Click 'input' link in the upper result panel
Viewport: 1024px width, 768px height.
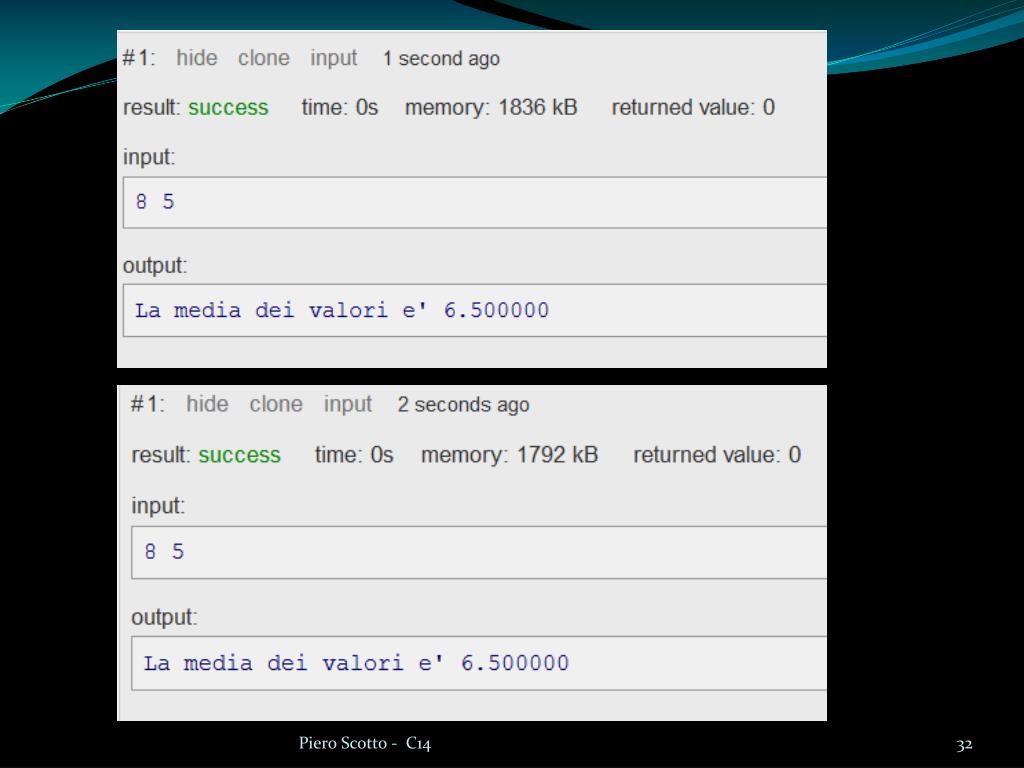[334, 59]
